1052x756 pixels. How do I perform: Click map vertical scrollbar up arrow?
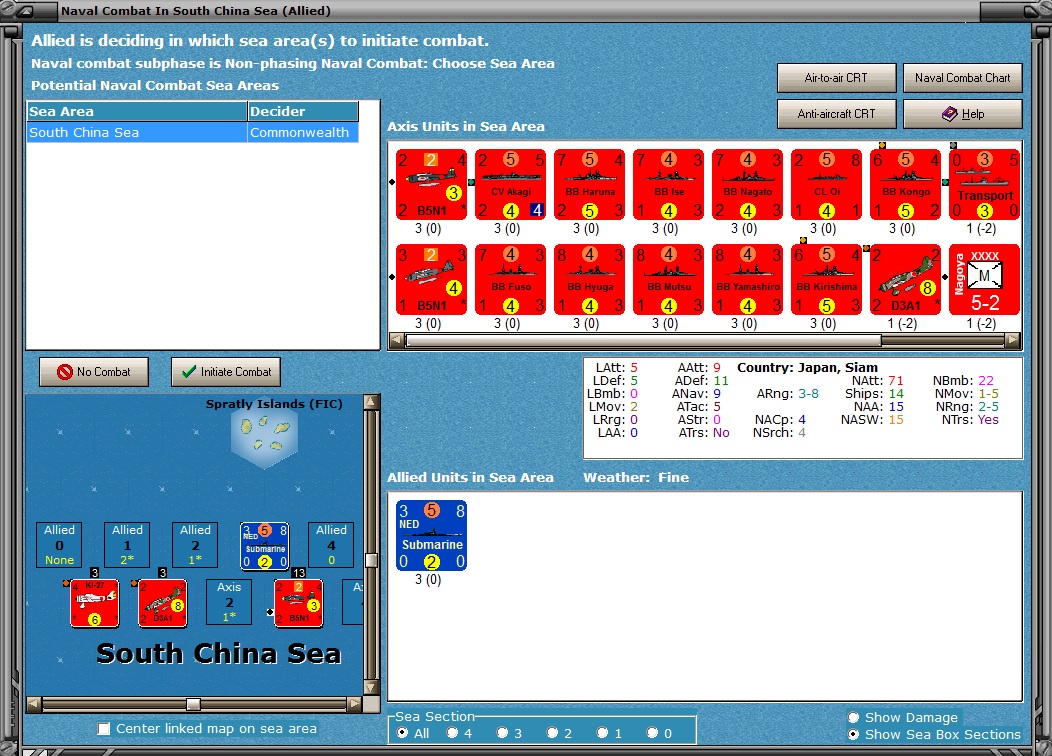tap(371, 402)
